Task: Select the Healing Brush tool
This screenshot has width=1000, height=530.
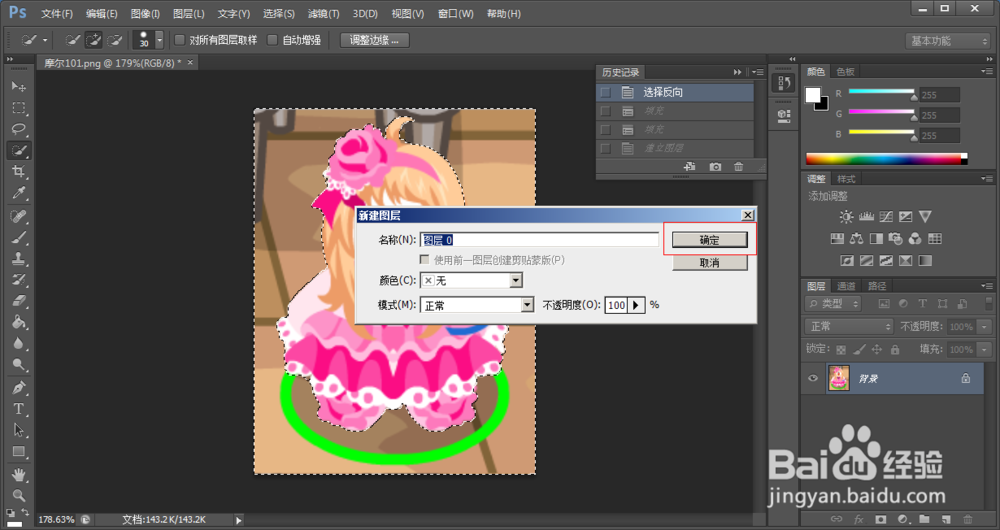Action: tap(19, 217)
